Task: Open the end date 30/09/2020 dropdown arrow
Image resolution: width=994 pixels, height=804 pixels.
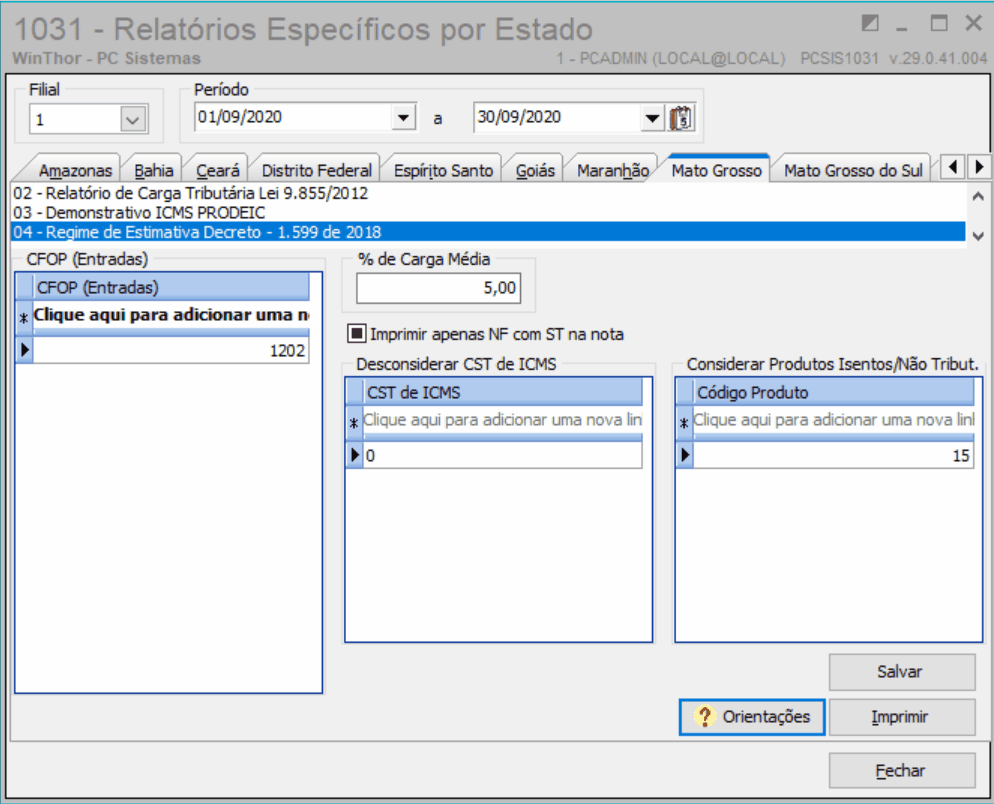Action: 651,118
